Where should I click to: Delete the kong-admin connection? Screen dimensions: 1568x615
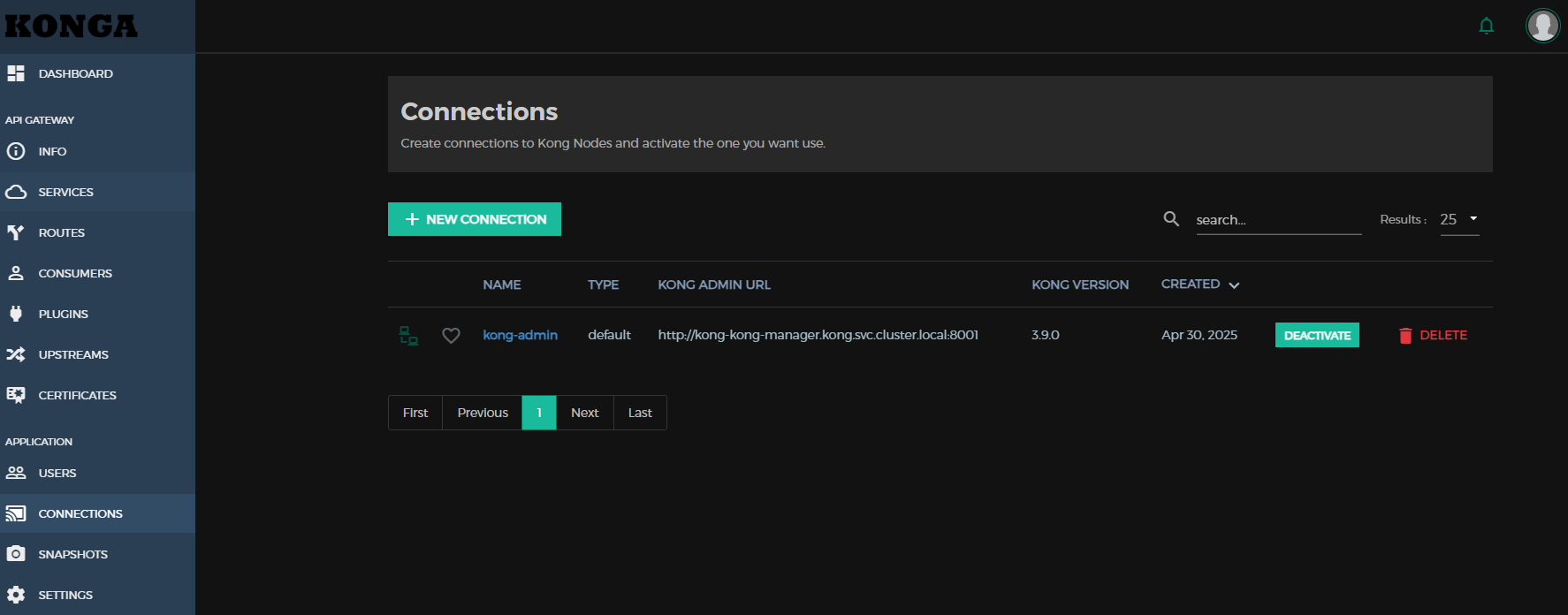click(1433, 335)
